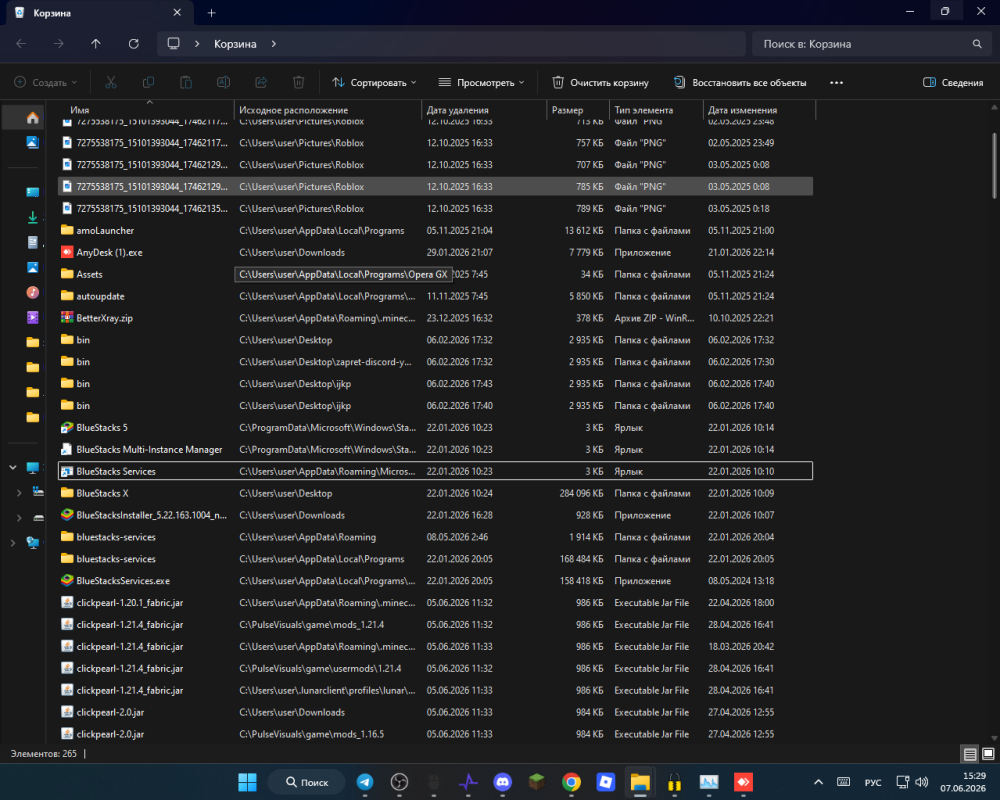Image resolution: width=1000 pixels, height=800 pixels.
Task: Click the vertical scrollbar thumb of file list
Action: 994,166
